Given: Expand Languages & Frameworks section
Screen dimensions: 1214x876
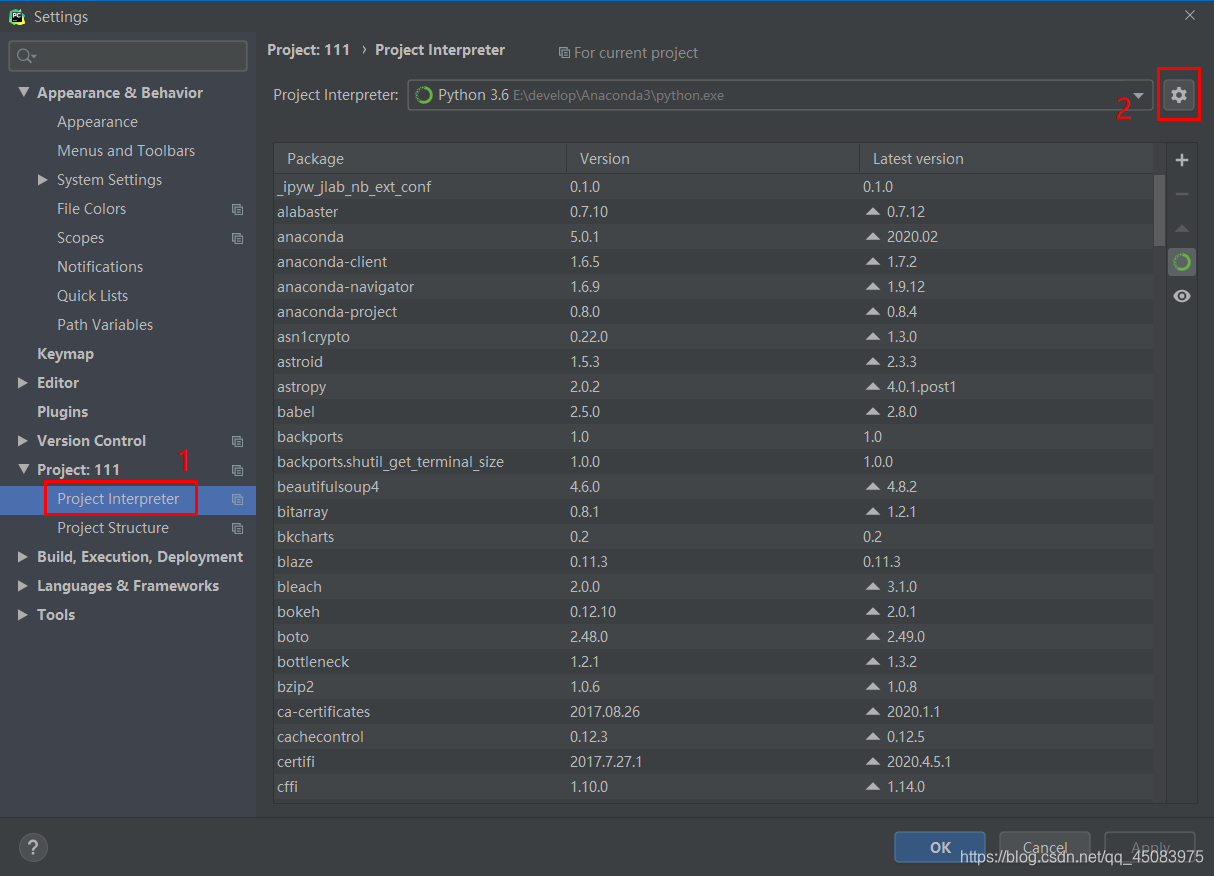Looking at the screenshot, I should point(23,586).
